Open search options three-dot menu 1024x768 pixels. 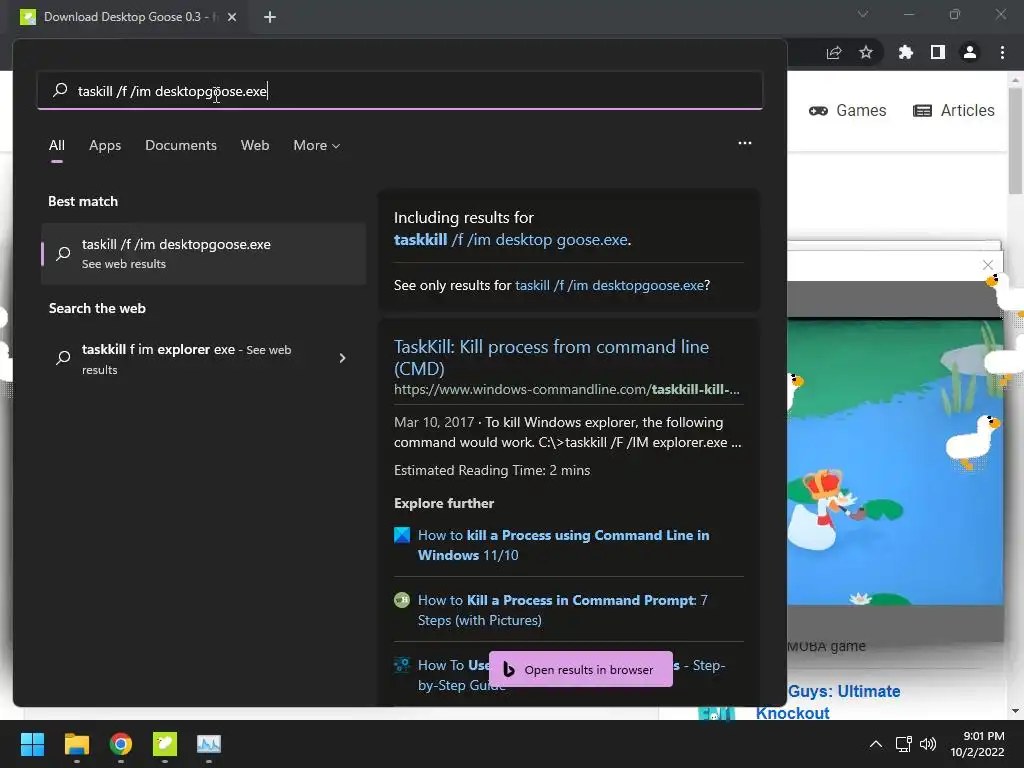click(x=744, y=143)
